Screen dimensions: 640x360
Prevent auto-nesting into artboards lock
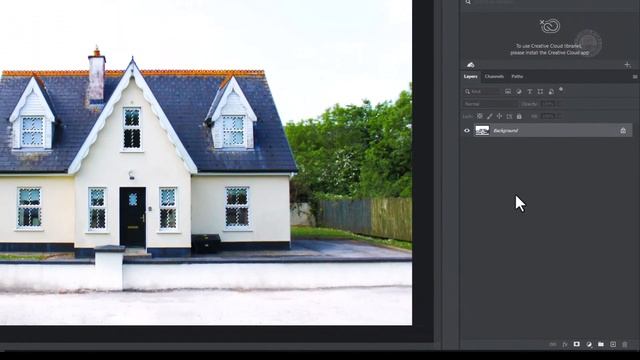509,116
